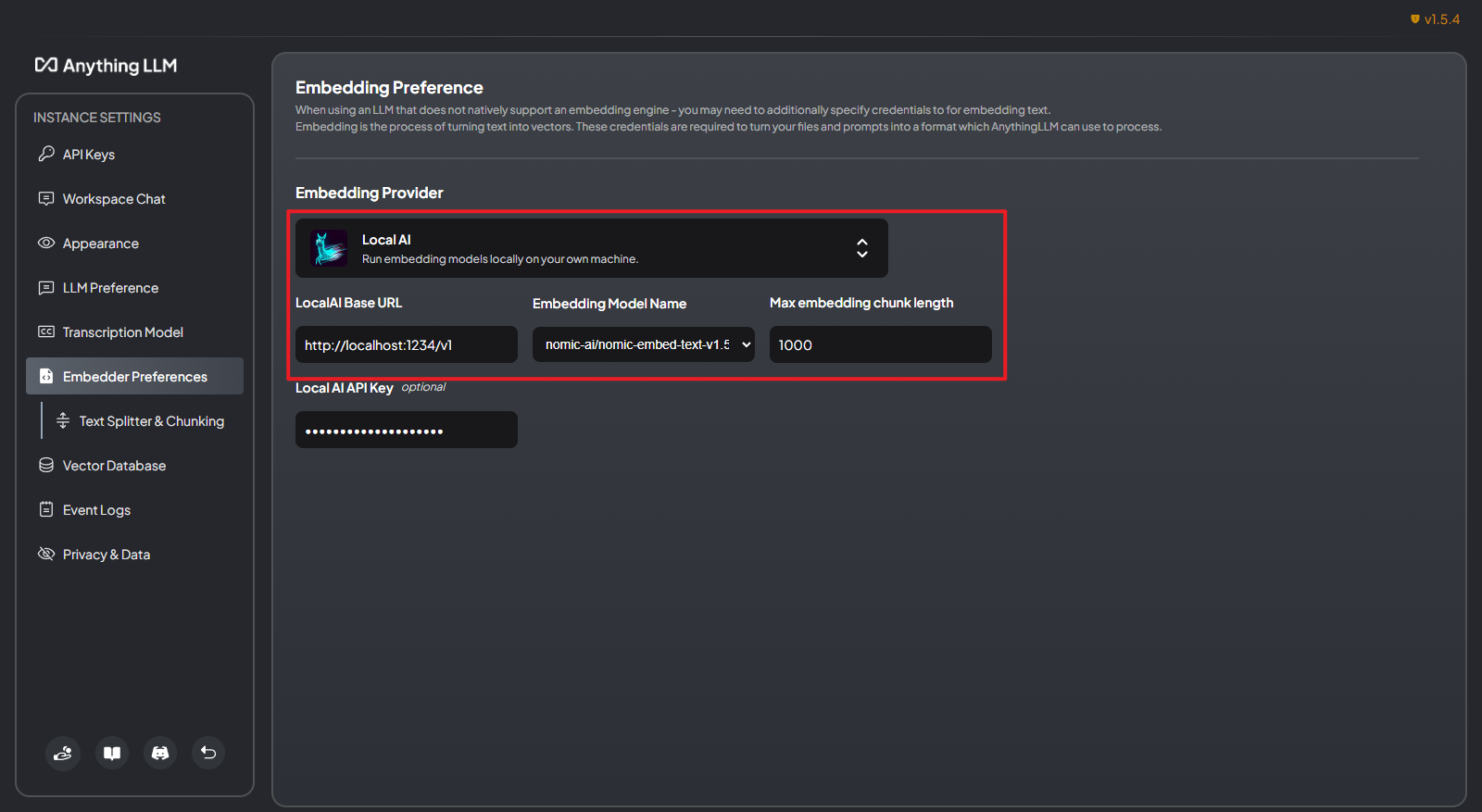
Task: Click the chat bubble icon beside Workspace Chat
Action: coord(46,198)
